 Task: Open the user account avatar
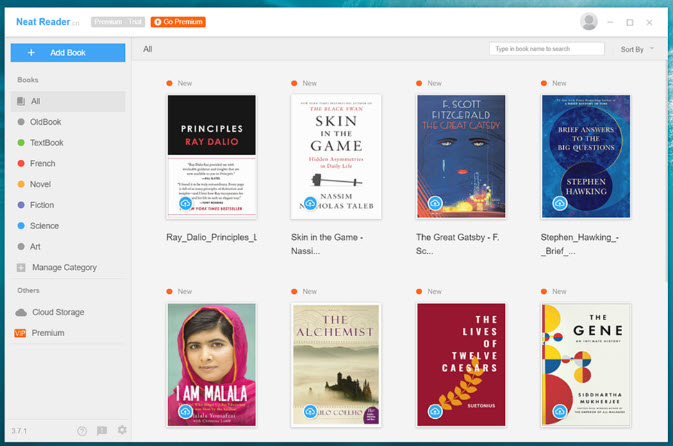(589, 22)
